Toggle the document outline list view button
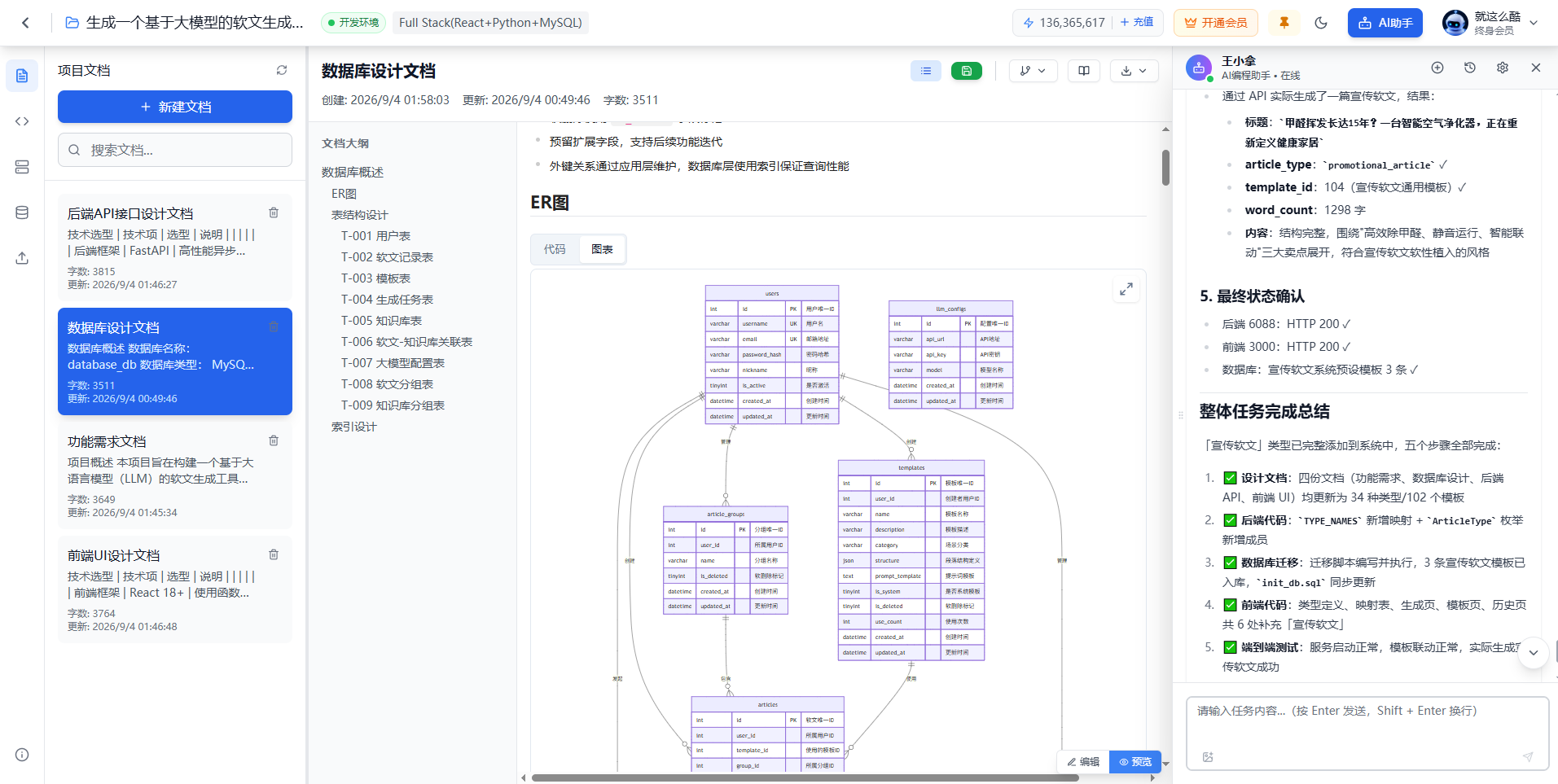1558x784 pixels. (926, 71)
